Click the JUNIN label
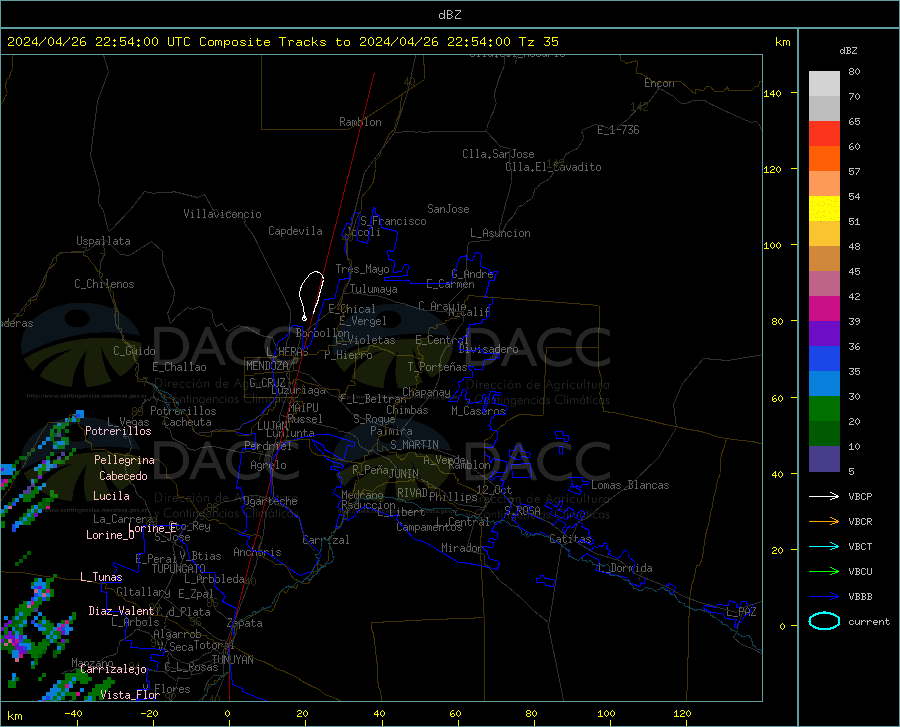Viewport: 900px width, 727px height. coord(404,474)
